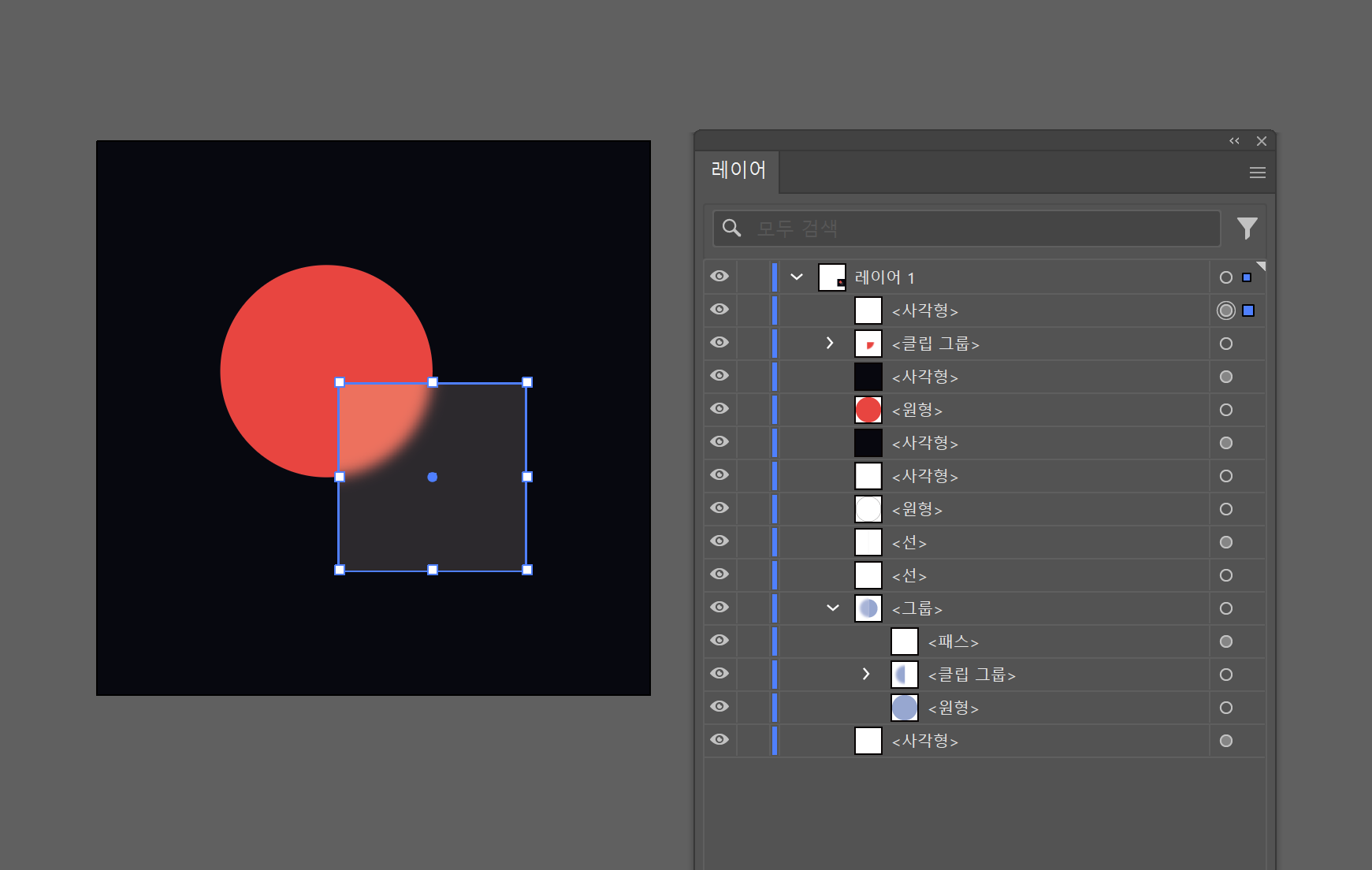Image resolution: width=1372 pixels, height=870 pixels.
Task: Close the Layers panel with the X
Action: tap(1262, 141)
